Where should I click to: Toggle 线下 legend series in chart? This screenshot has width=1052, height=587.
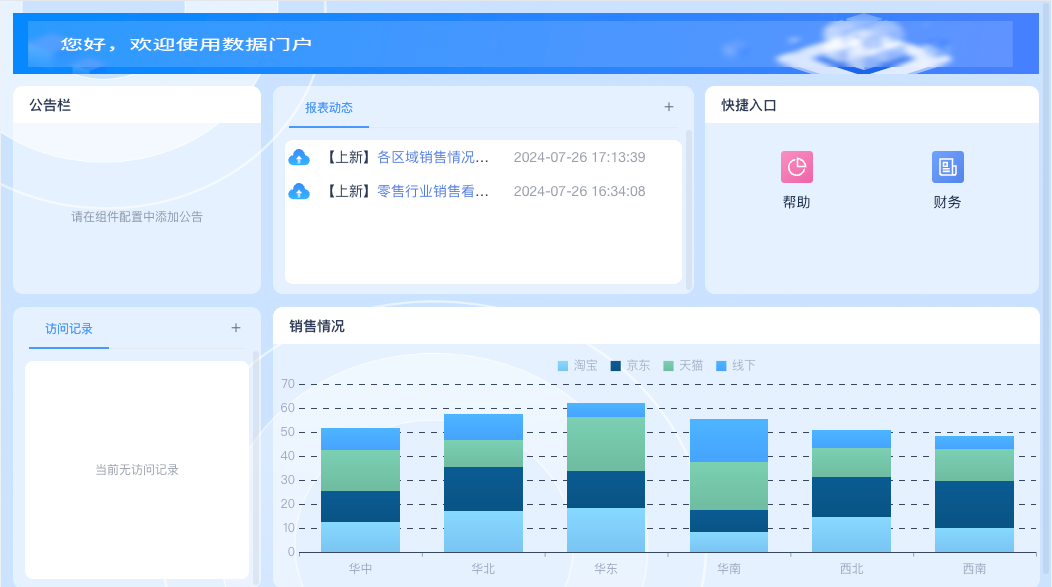(736, 366)
